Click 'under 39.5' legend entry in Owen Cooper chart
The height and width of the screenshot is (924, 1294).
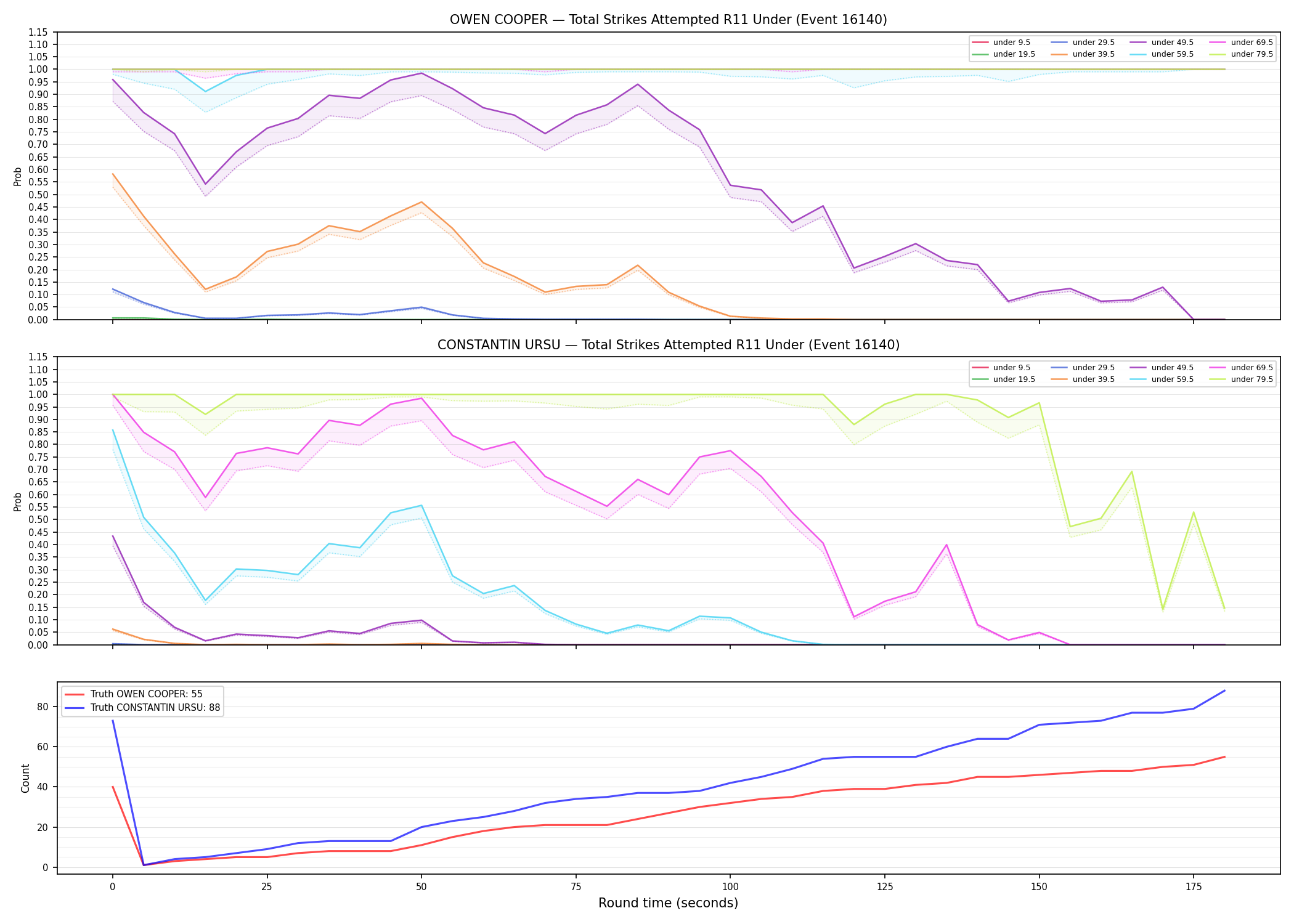tap(1083, 54)
